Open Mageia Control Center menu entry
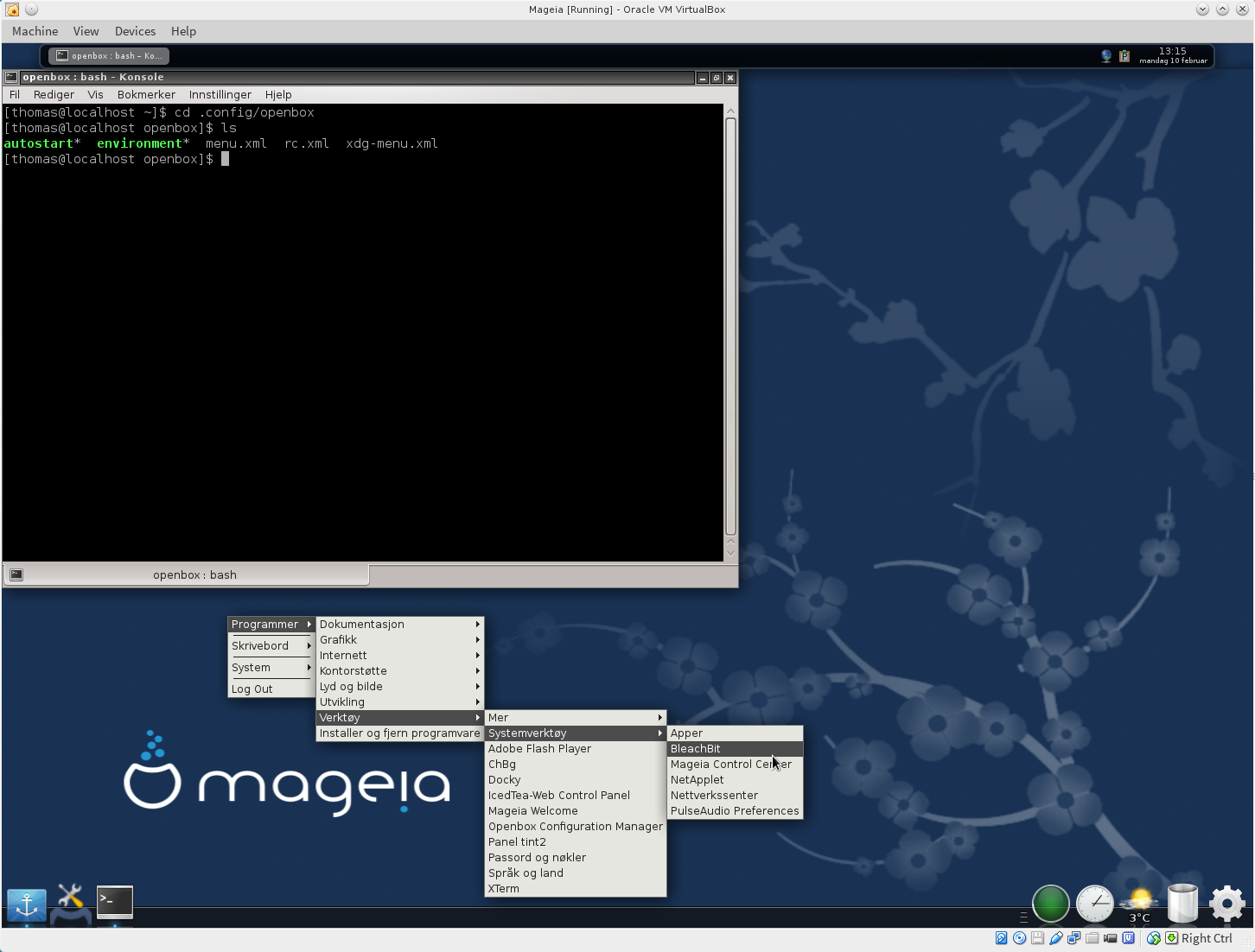Viewport: 1255px width, 952px height. point(735,764)
